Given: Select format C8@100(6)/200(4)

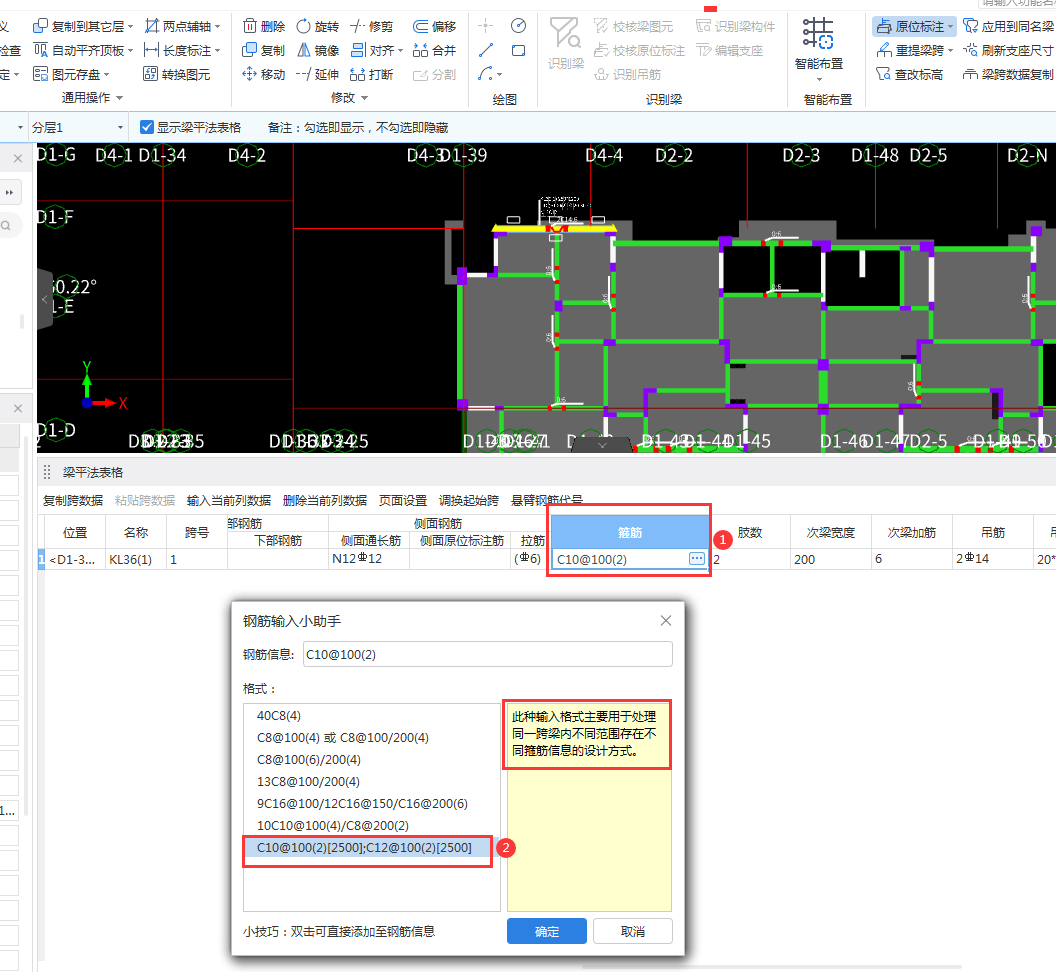Looking at the screenshot, I should 308,760.
